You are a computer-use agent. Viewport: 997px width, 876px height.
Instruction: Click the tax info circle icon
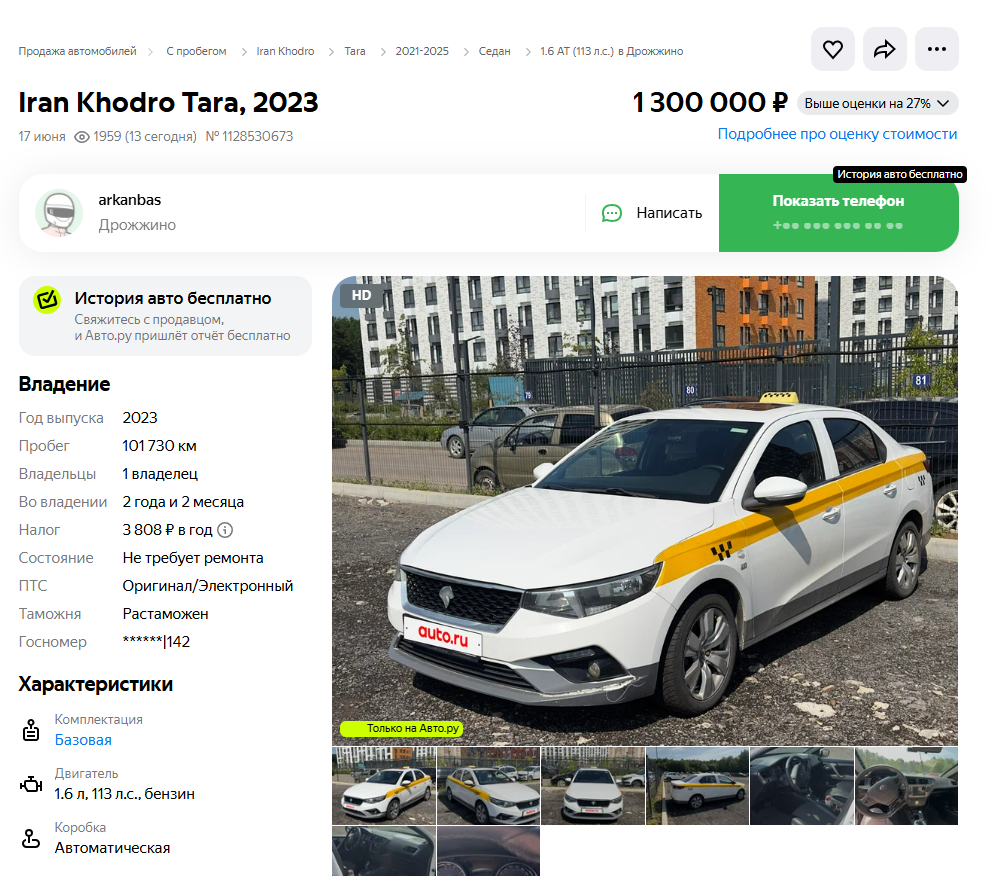(225, 530)
